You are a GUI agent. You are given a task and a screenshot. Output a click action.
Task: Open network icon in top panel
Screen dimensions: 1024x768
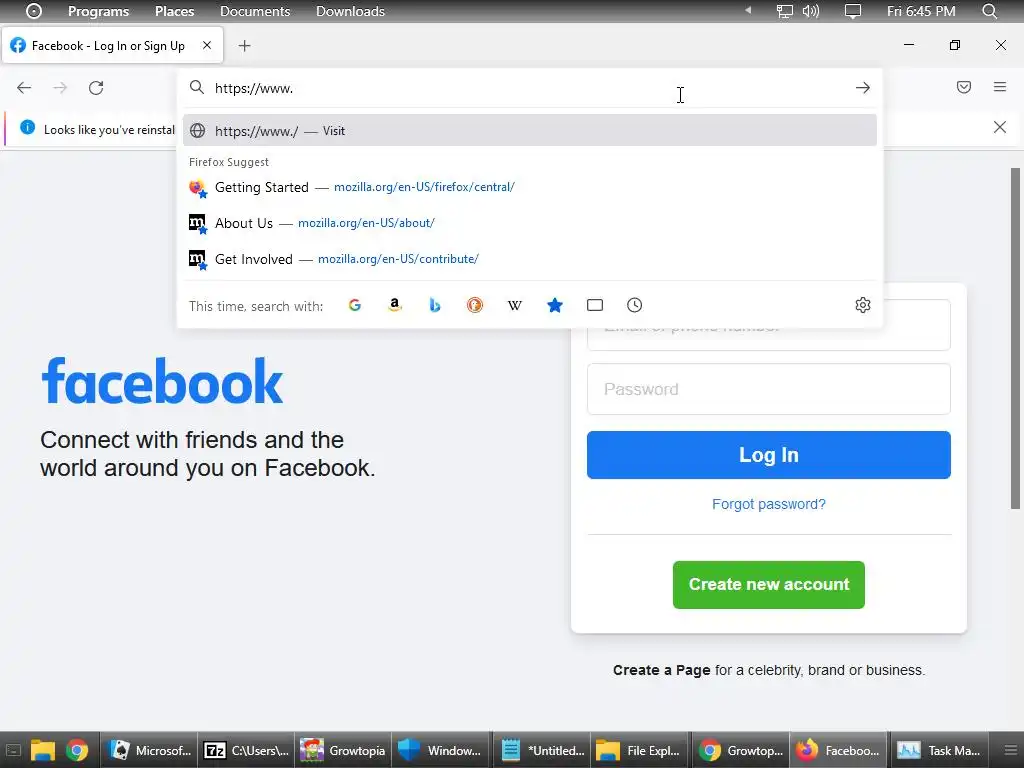pyautogui.click(x=784, y=11)
